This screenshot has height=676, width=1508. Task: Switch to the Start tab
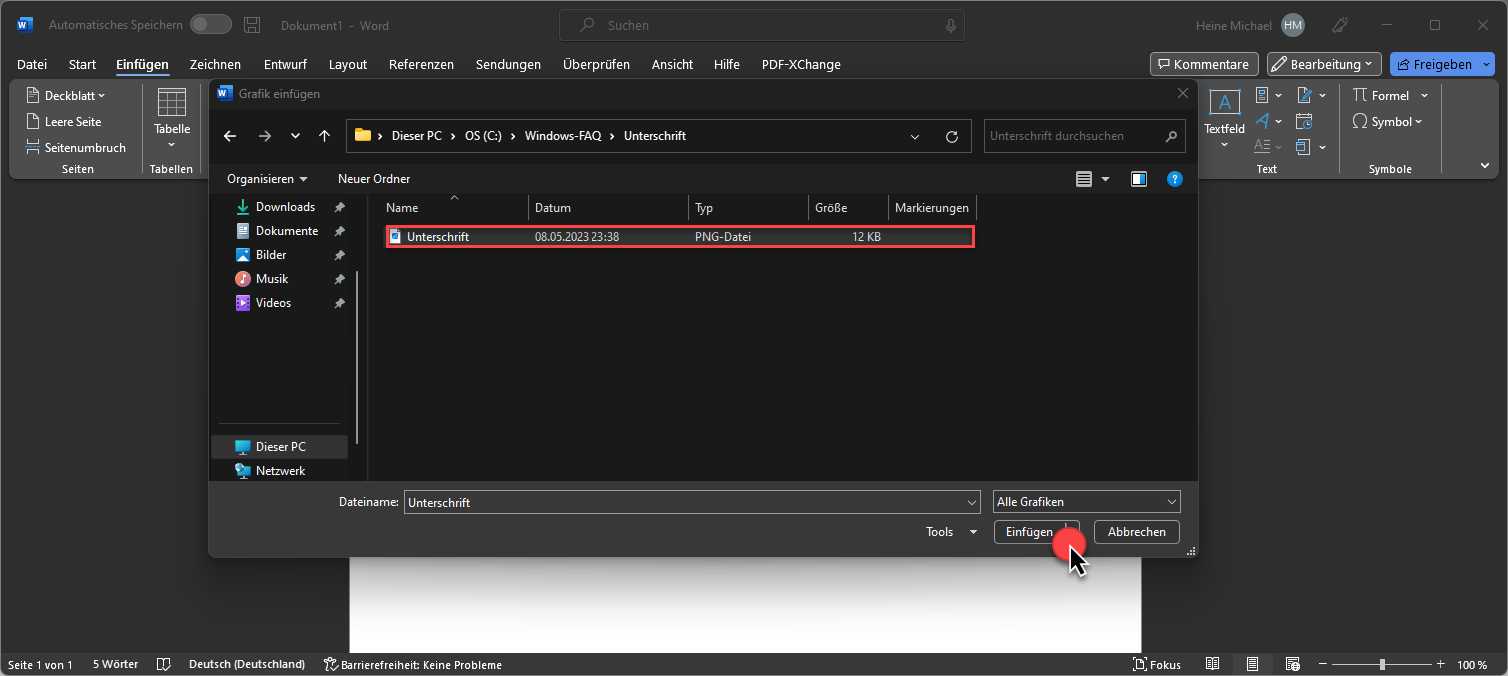[x=82, y=64]
